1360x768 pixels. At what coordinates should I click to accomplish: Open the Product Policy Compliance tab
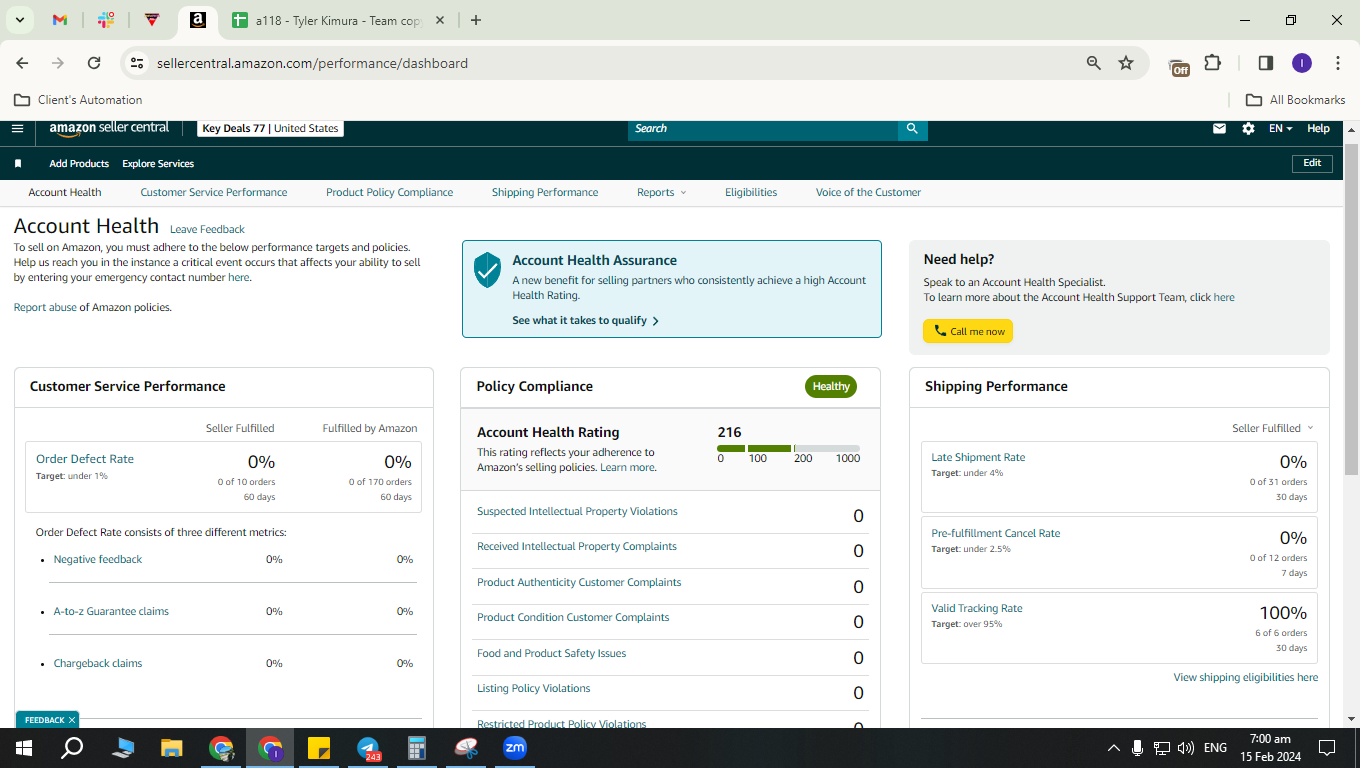point(389,192)
